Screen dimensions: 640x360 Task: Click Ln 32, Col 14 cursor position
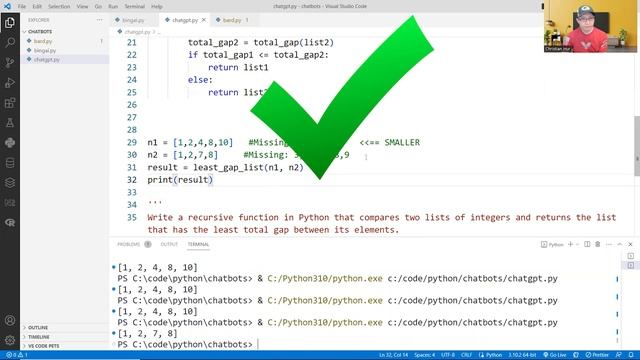click(x=393, y=355)
